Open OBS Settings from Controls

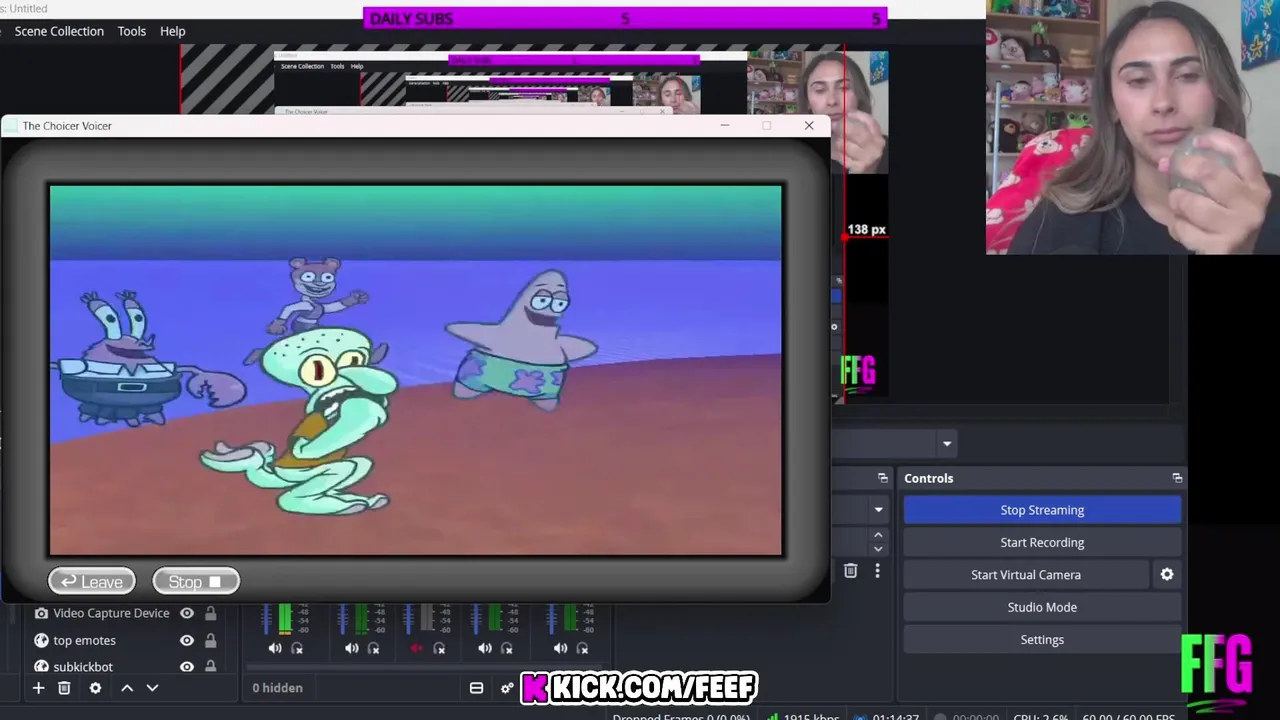1042,640
